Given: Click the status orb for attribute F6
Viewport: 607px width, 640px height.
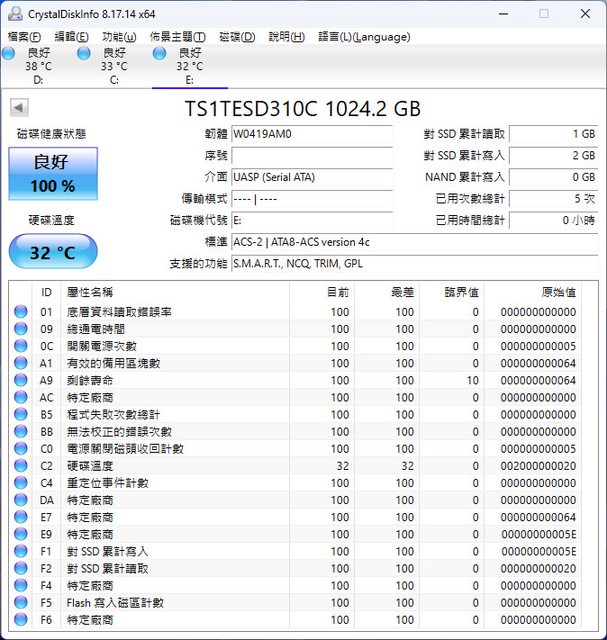Looking at the screenshot, I should click(20, 620).
